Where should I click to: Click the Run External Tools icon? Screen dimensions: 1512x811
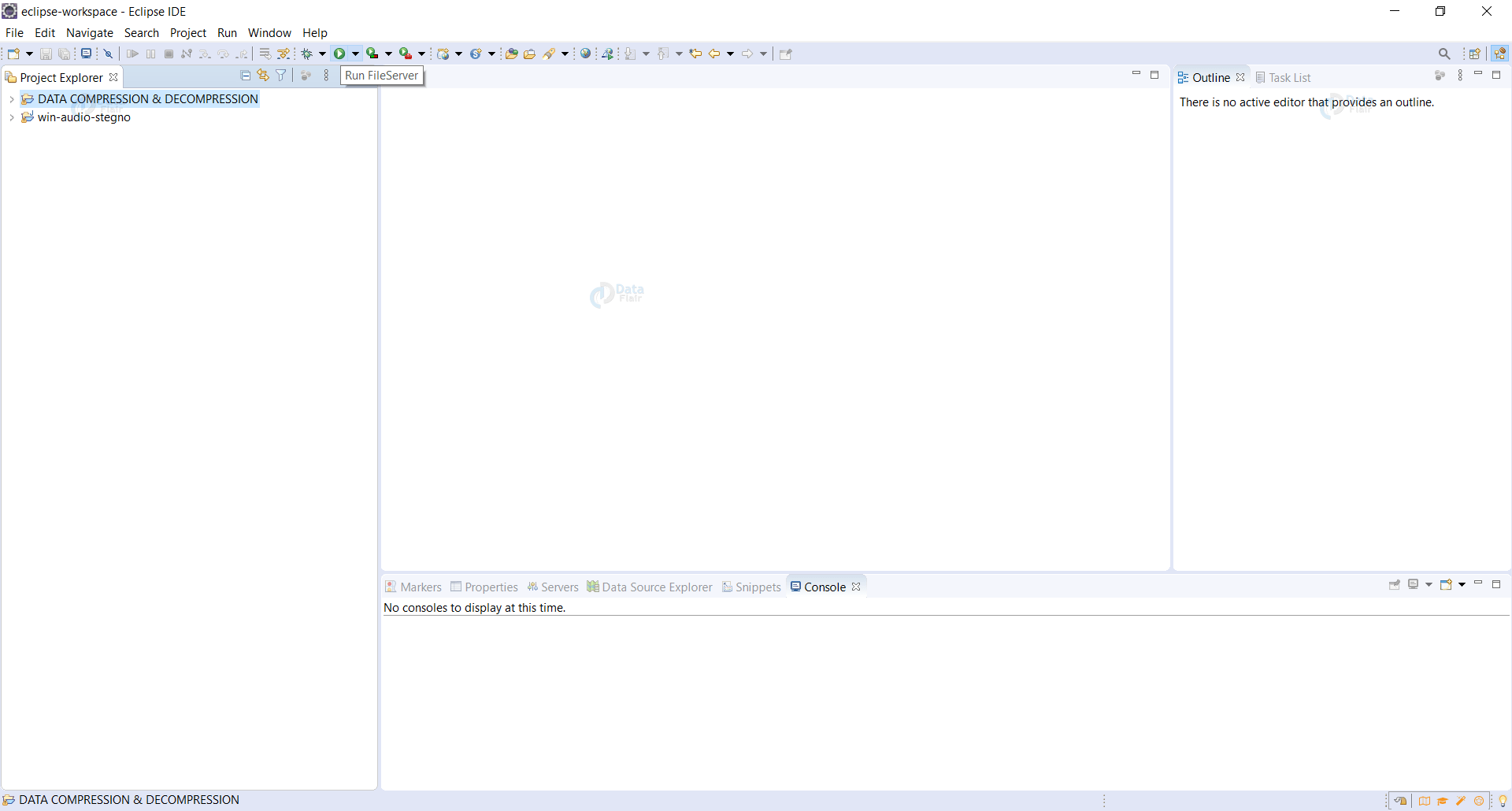pyautogui.click(x=406, y=54)
